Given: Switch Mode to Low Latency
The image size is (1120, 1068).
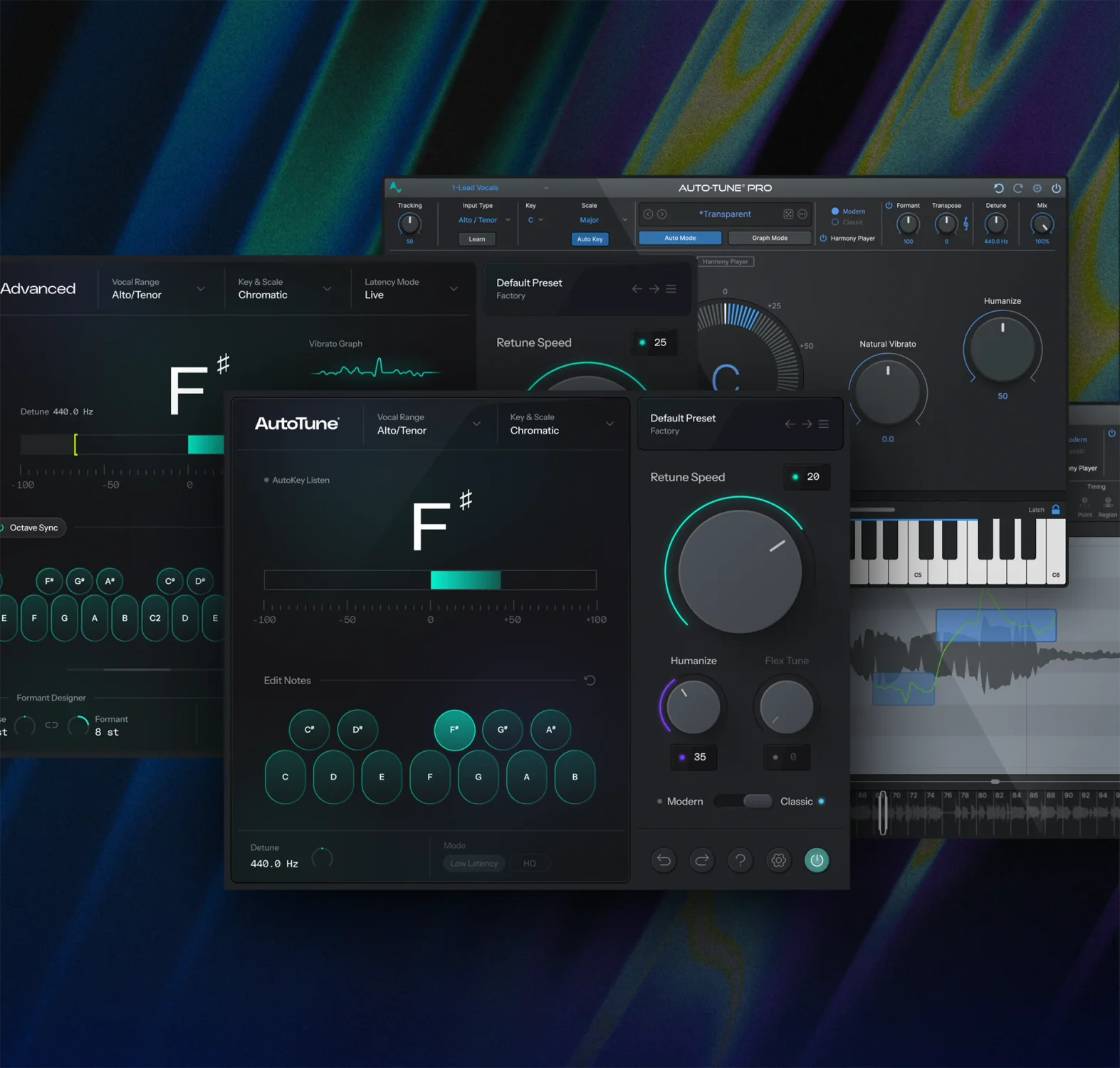Looking at the screenshot, I should (x=474, y=863).
